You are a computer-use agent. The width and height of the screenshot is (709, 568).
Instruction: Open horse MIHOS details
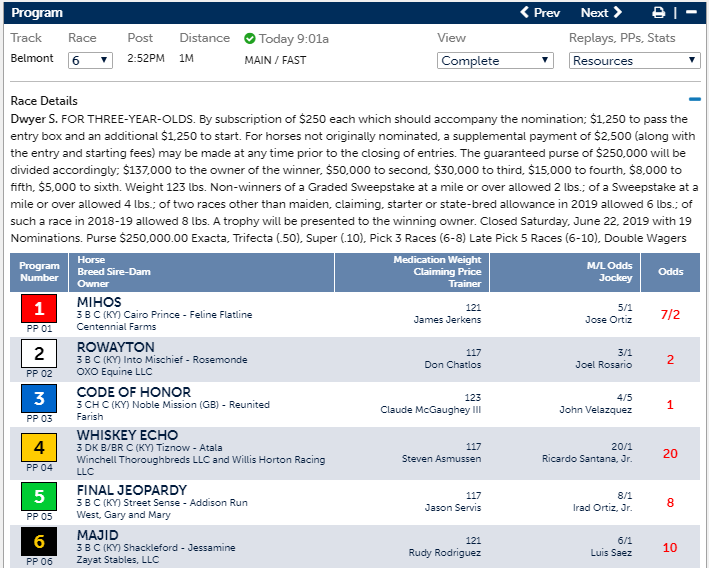[99, 302]
